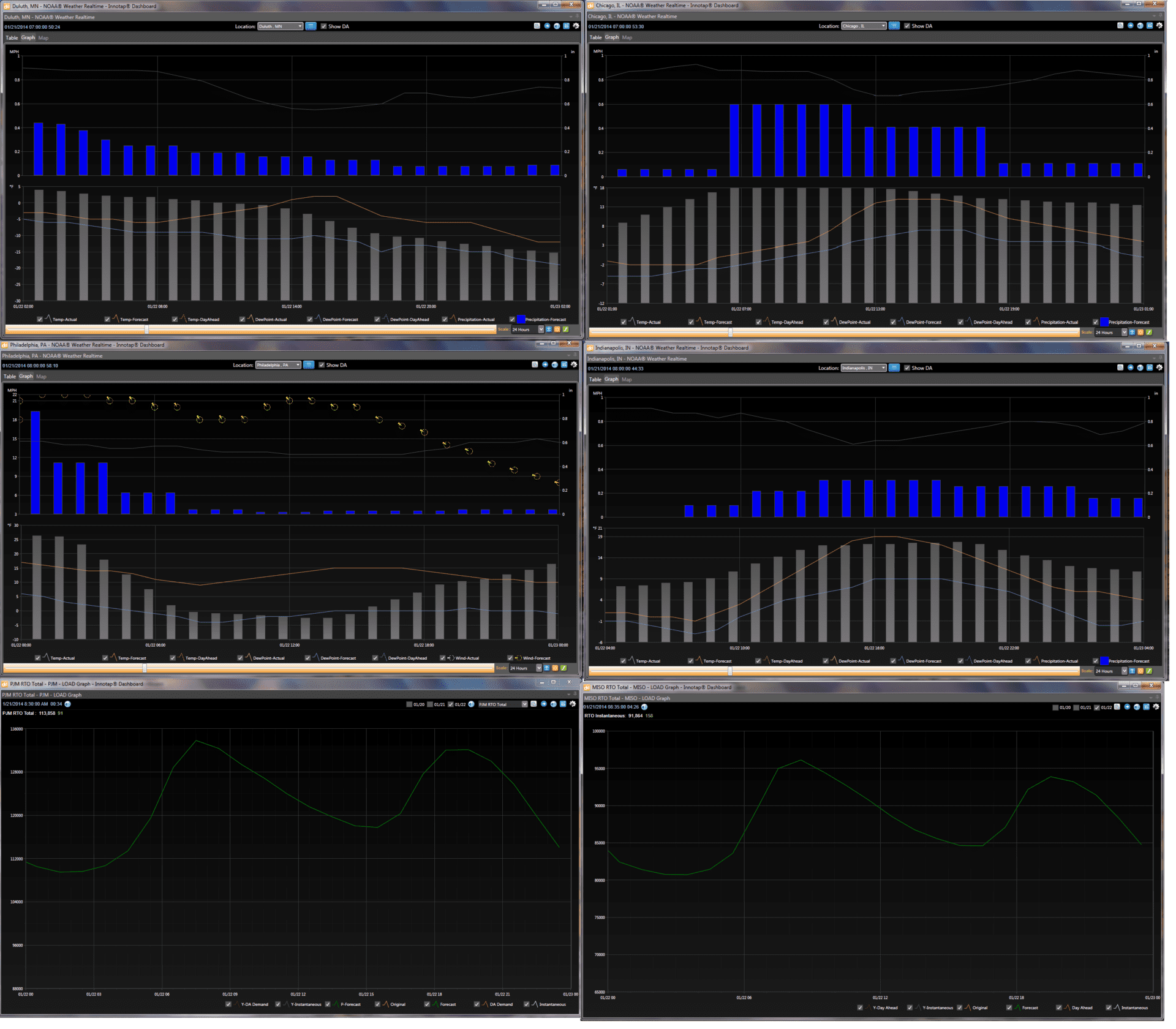This screenshot has width=1176, height=1029.
Task: Click the green curve icon in Duluth scale bar
Action: pyautogui.click(x=565, y=330)
